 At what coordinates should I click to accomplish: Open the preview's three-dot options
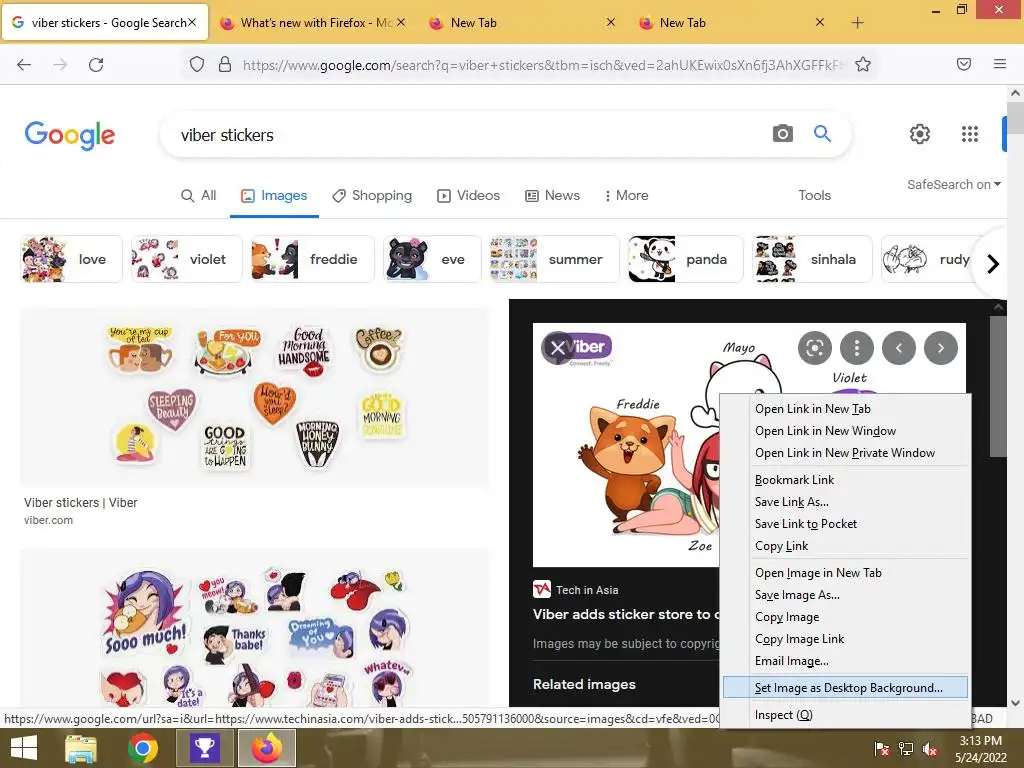[857, 348]
